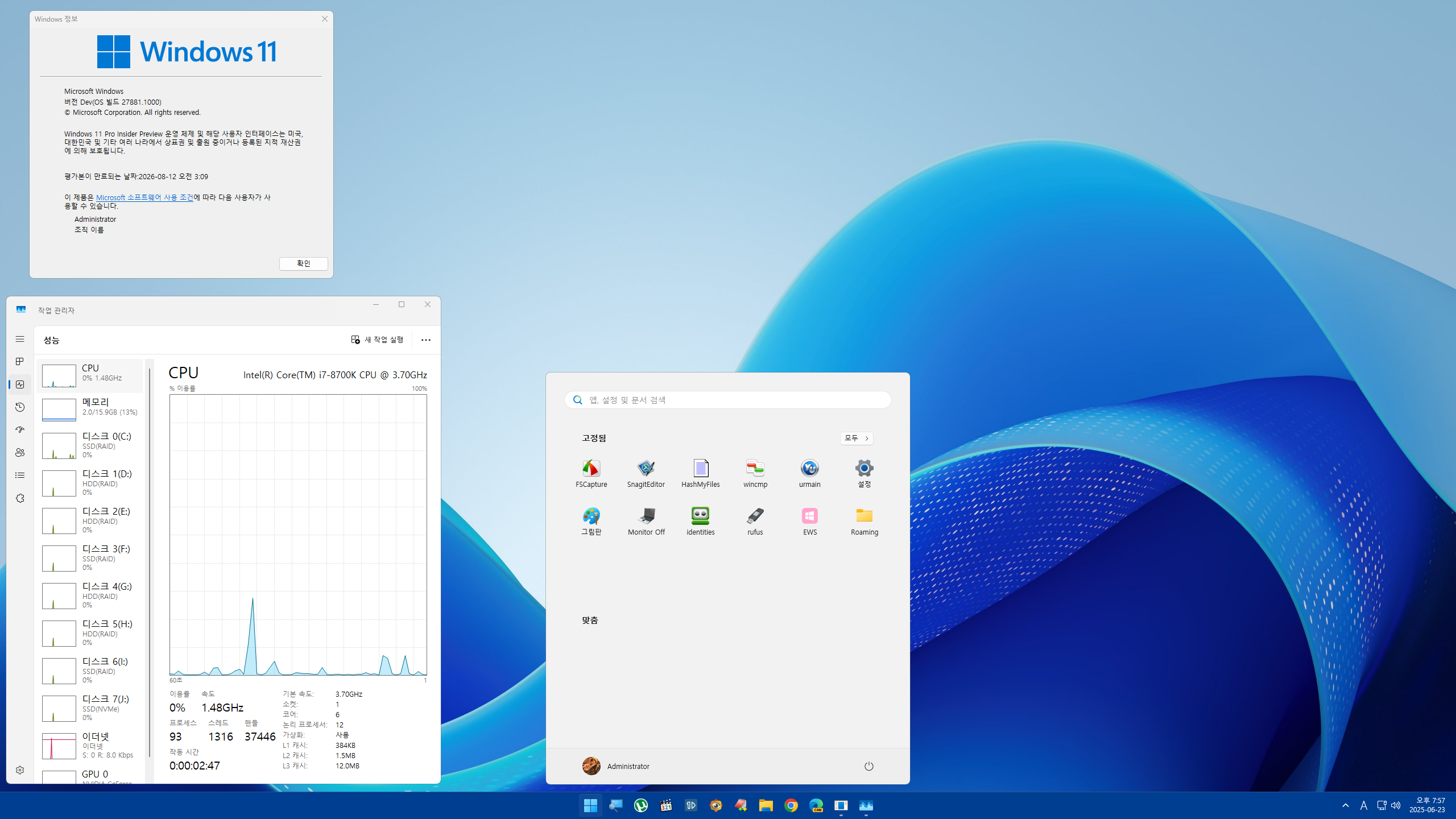
Task: Click the Start menu search box
Action: coord(728,400)
